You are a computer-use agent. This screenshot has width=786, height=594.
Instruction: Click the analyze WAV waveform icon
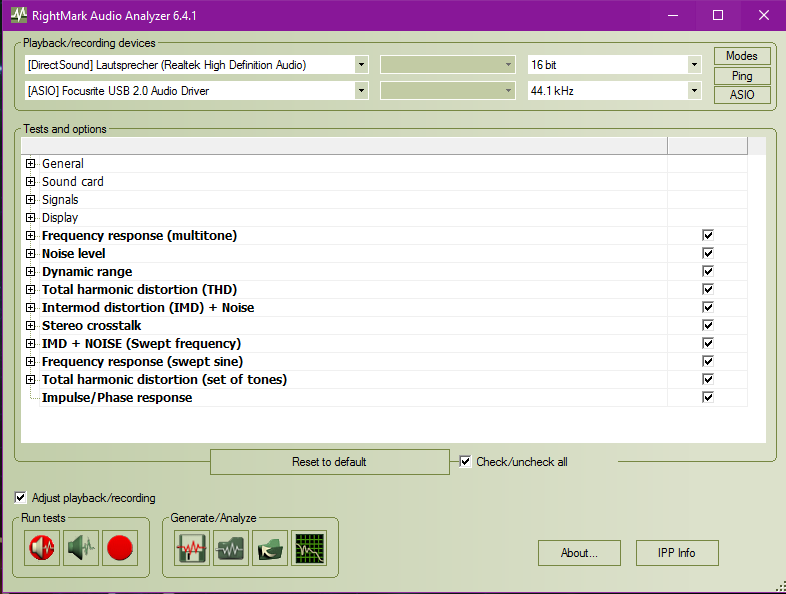point(231,548)
